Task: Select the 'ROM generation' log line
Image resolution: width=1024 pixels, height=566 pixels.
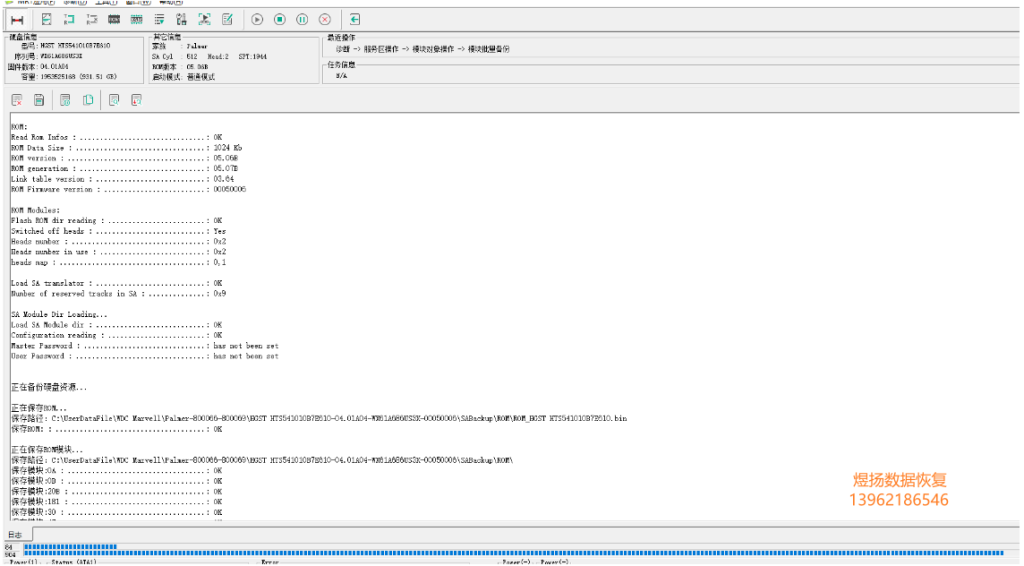Action: 124,168
